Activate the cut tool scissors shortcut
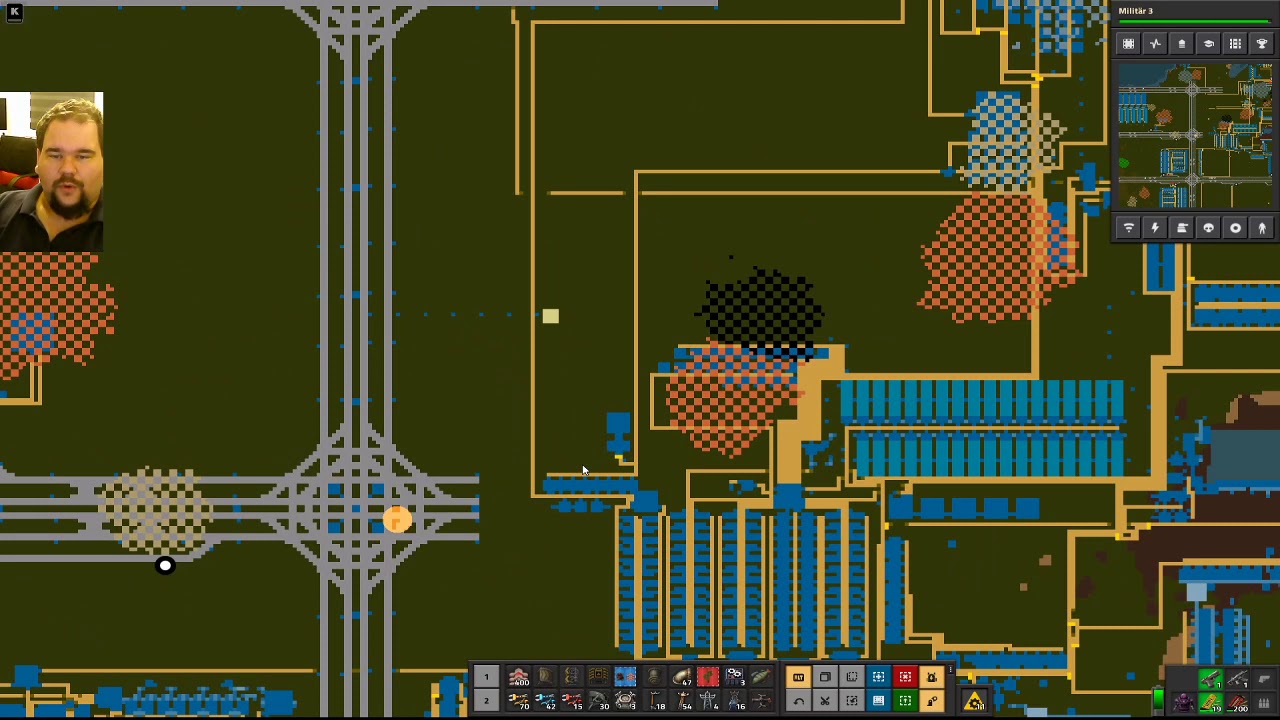 pos(825,701)
